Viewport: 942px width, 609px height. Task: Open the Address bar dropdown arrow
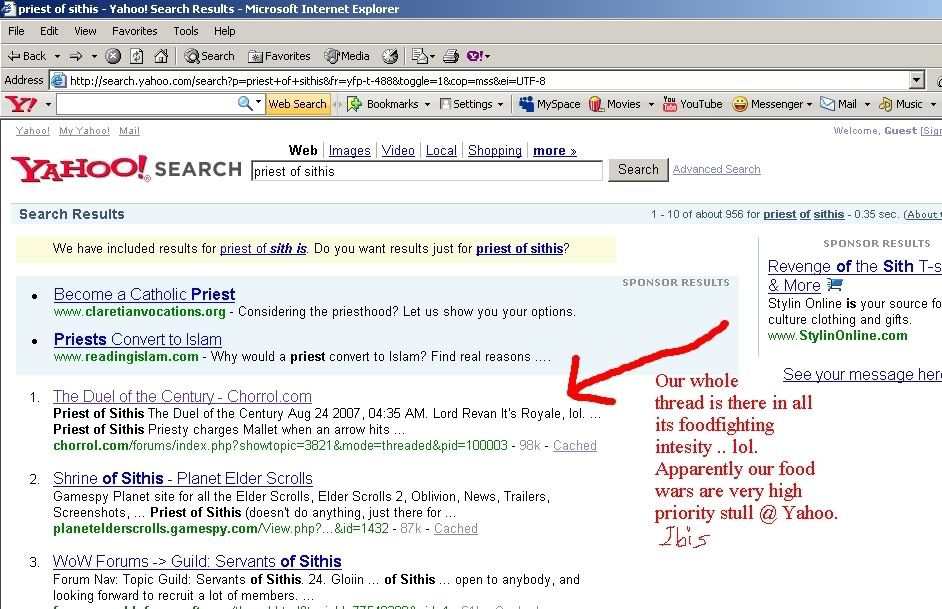coord(916,80)
